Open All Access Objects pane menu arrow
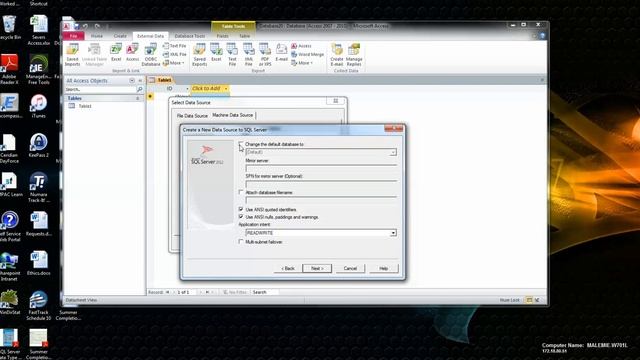Screen dimensions: 640x360 (x=132, y=81)
